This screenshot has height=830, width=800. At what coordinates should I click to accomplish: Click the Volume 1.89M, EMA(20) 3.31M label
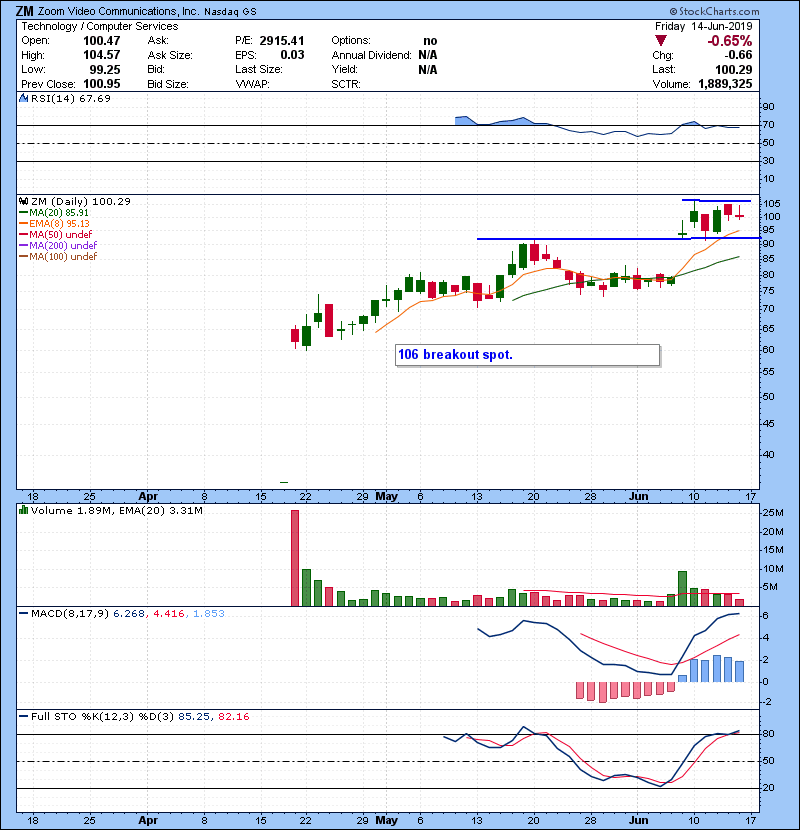point(116,510)
